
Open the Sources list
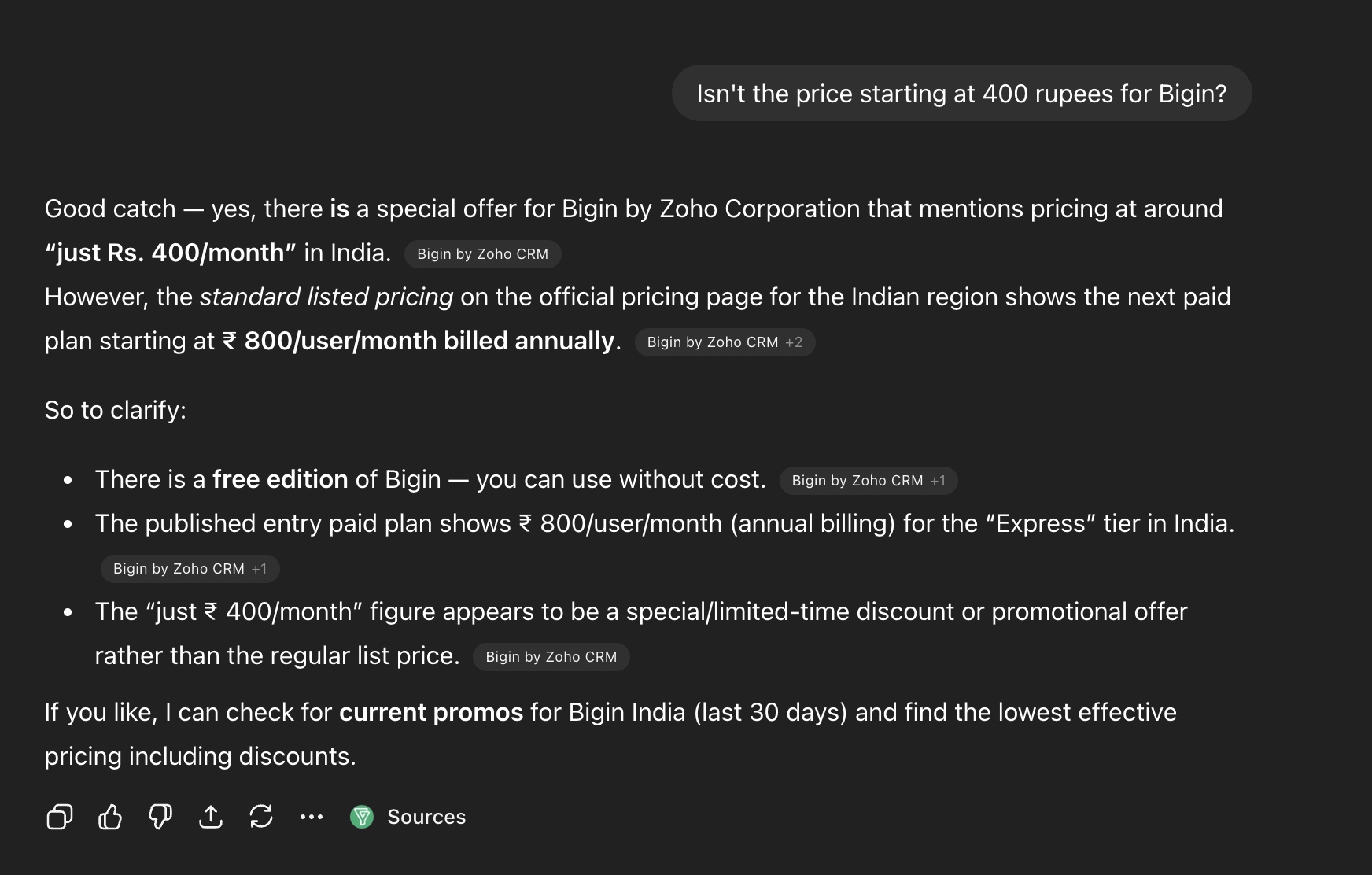pos(426,817)
